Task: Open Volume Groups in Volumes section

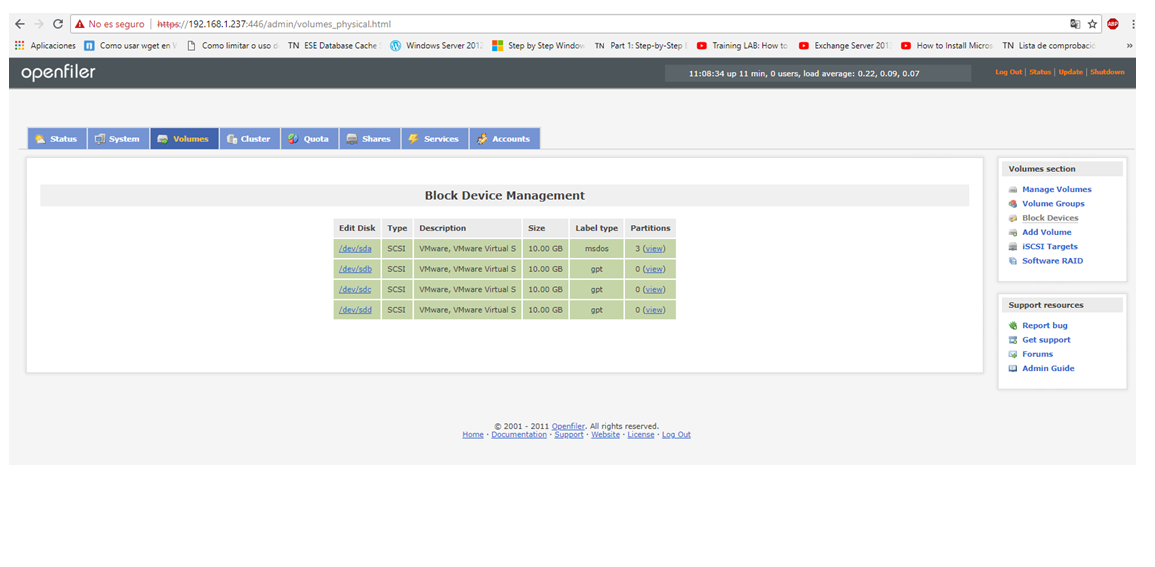Action: pos(1053,203)
